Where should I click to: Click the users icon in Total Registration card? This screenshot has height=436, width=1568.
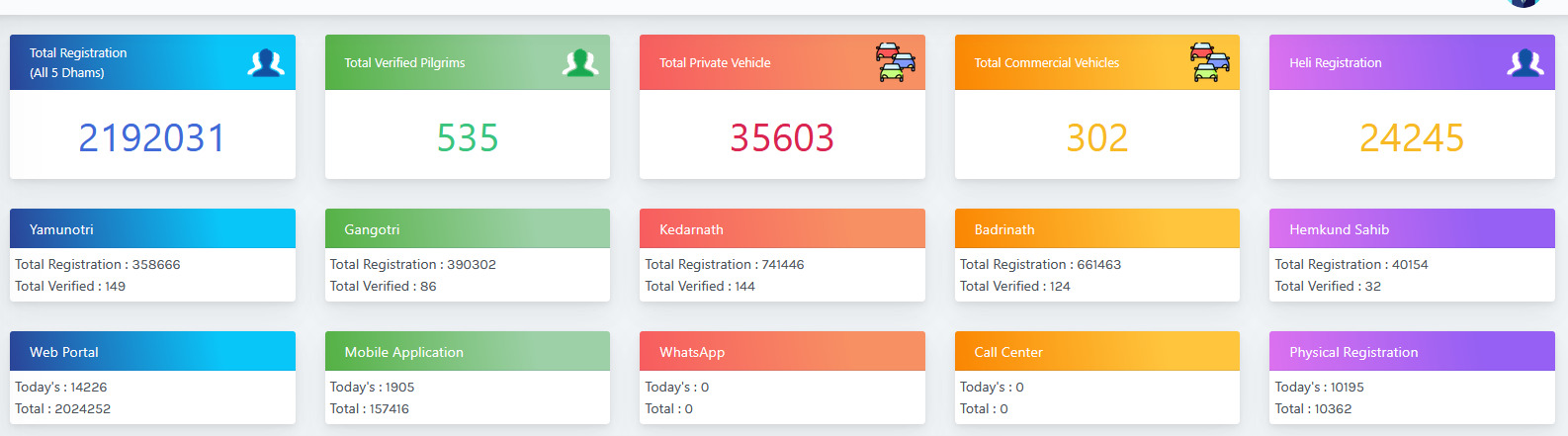coord(265,63)
